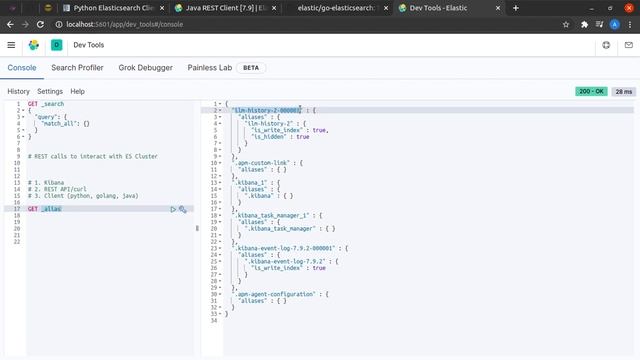Click the GET _search line in editor
Image resolution: width=640 pixels, height=360 pixels.
[46, 104]
